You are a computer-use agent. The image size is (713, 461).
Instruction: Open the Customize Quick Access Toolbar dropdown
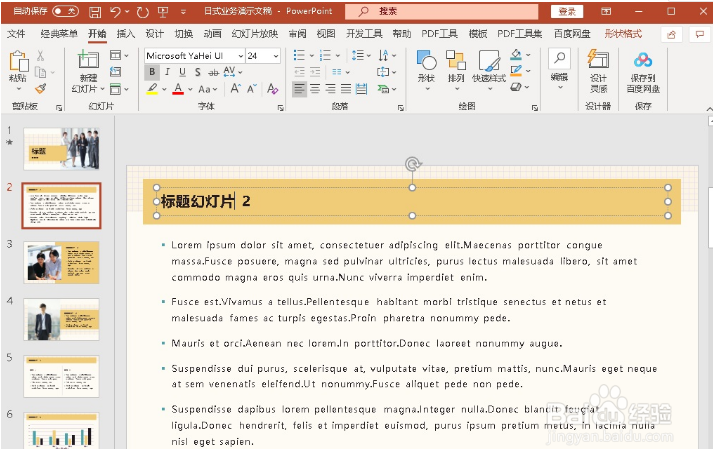[x=183, y=12]
